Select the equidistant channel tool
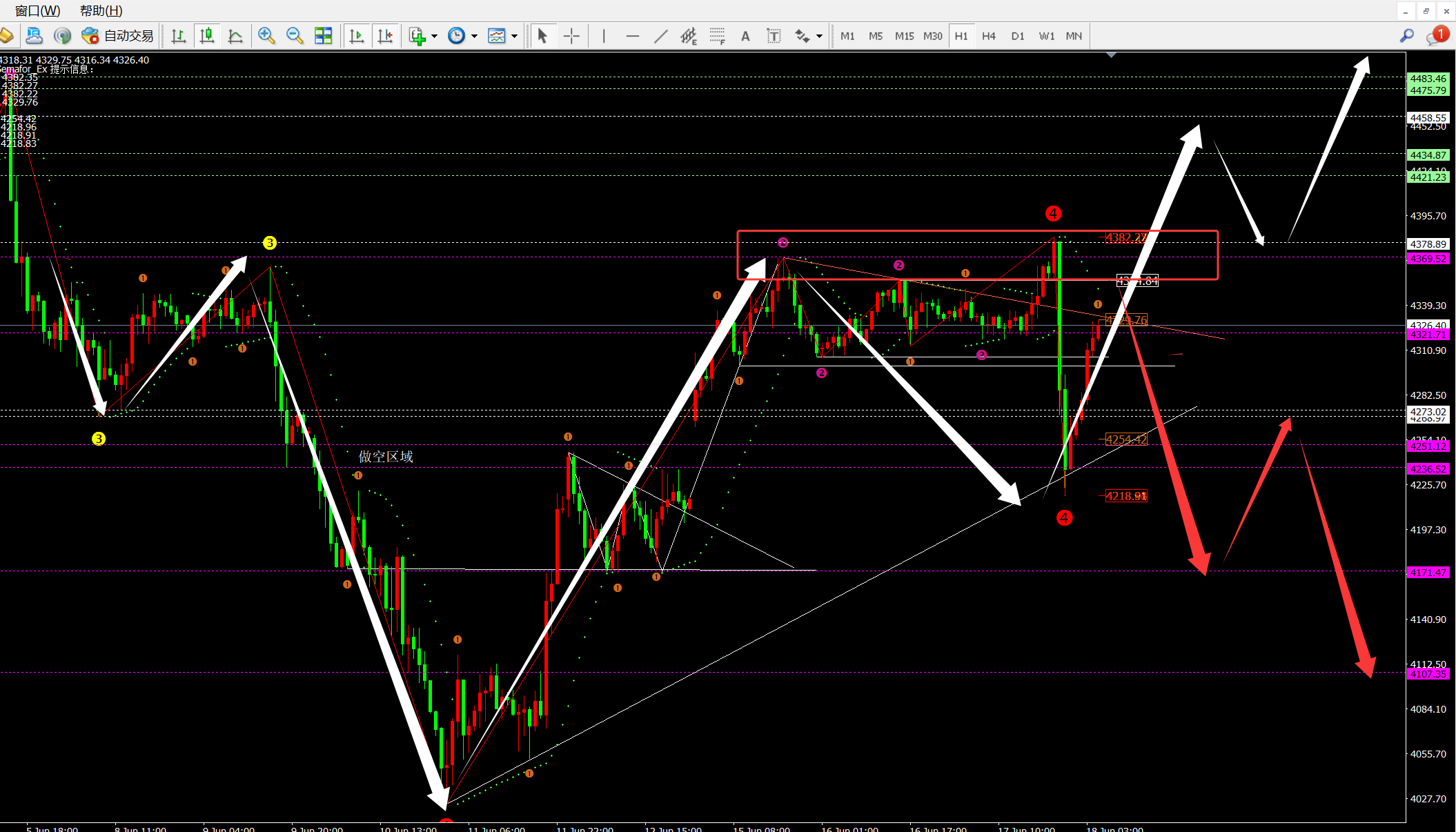 tap(689, 36)
